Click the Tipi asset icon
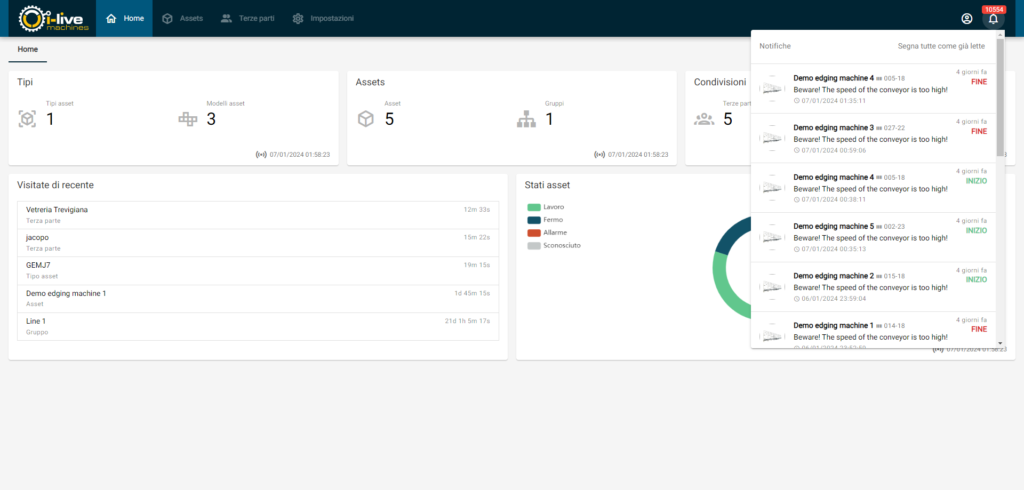 pyautogui.click(x=28, y=119)
